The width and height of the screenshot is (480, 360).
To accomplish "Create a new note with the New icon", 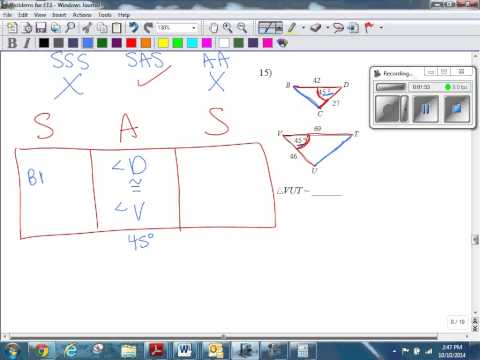I will point(12,28).
